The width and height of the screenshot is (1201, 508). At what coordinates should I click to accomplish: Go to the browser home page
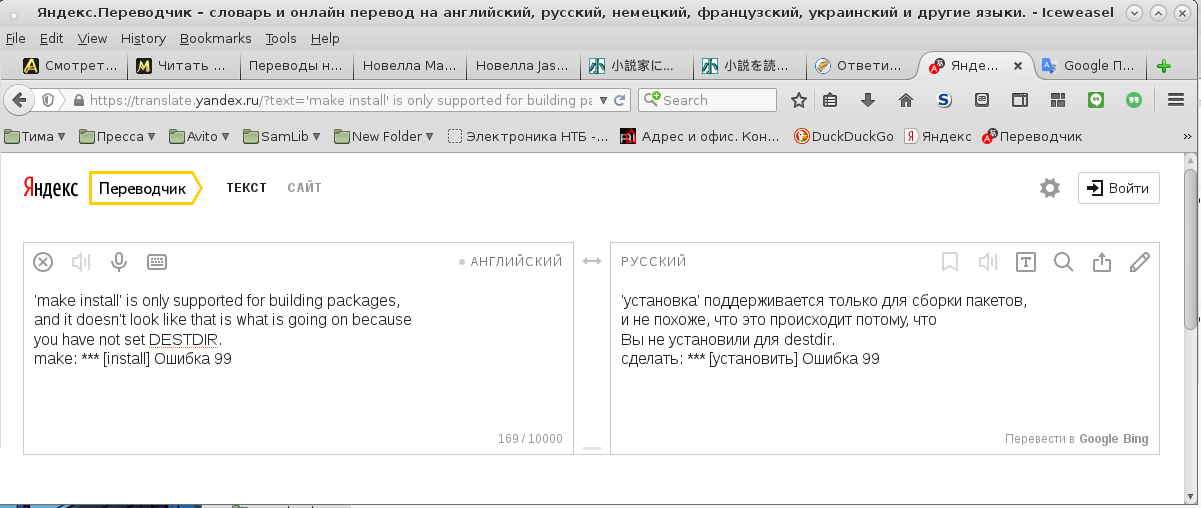[x=906, y=100]
